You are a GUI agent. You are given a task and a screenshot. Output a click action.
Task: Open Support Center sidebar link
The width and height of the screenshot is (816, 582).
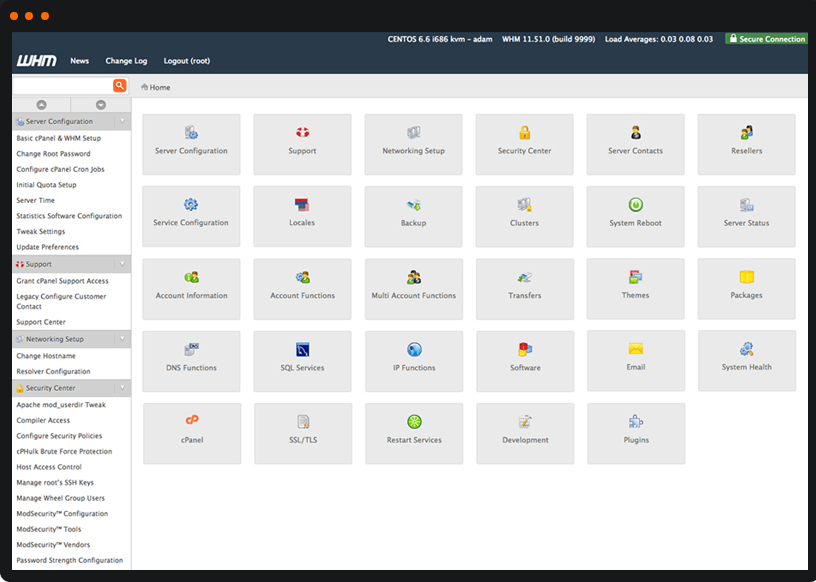click(41, 322)
